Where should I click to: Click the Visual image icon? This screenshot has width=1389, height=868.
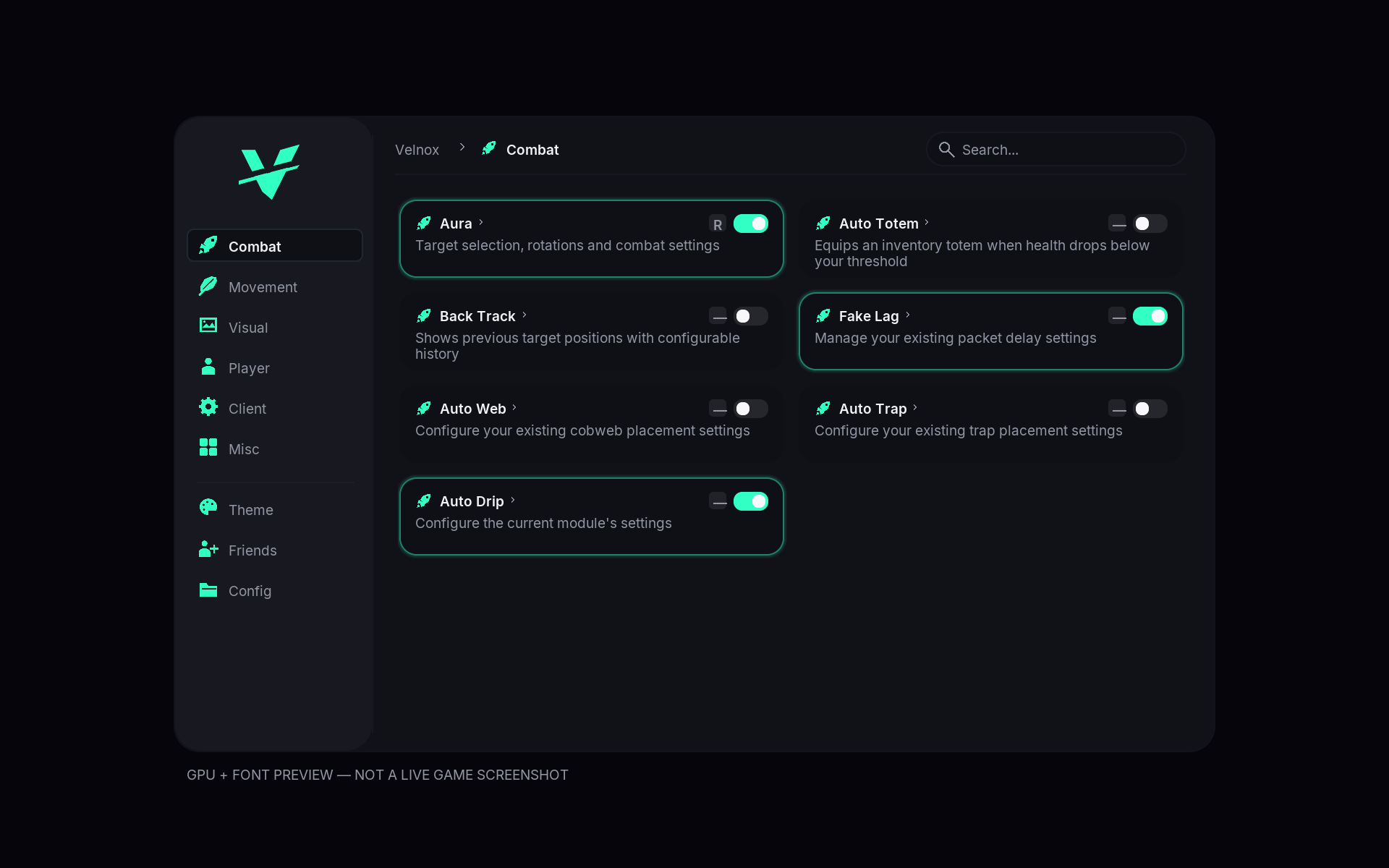click(x=208, y=325)
